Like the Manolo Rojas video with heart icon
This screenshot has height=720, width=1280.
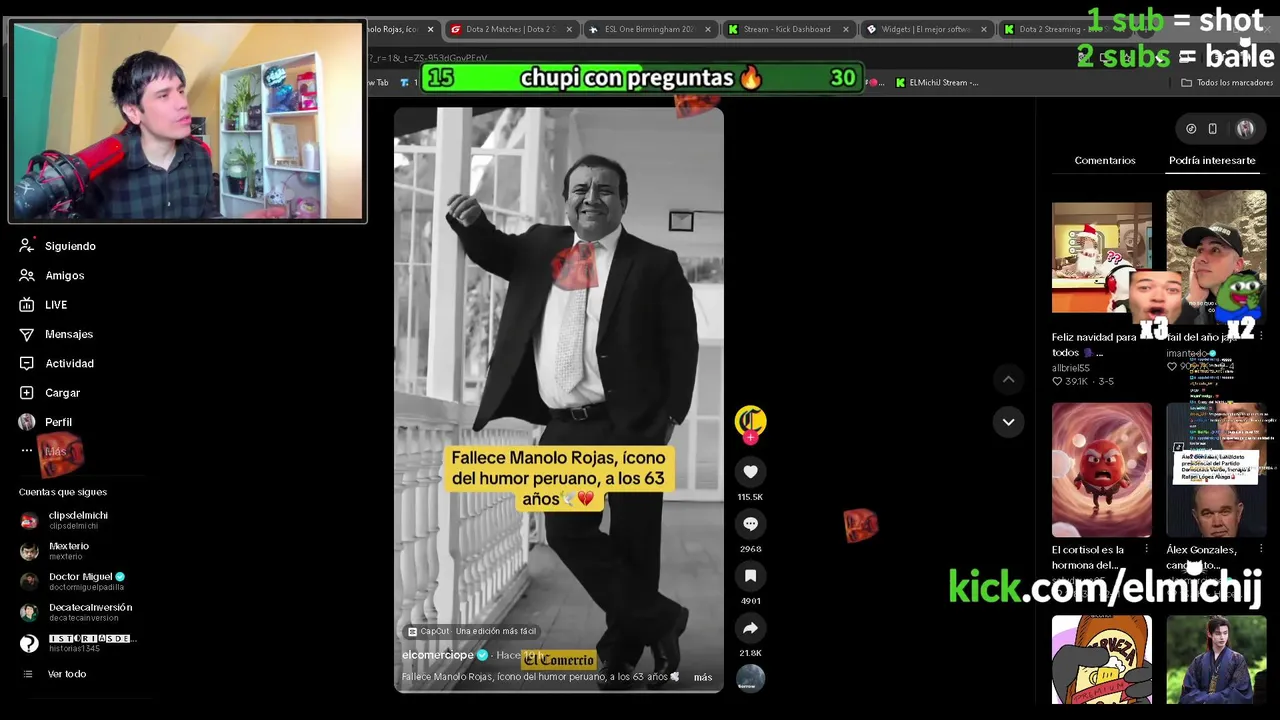(x=750, y=472)
